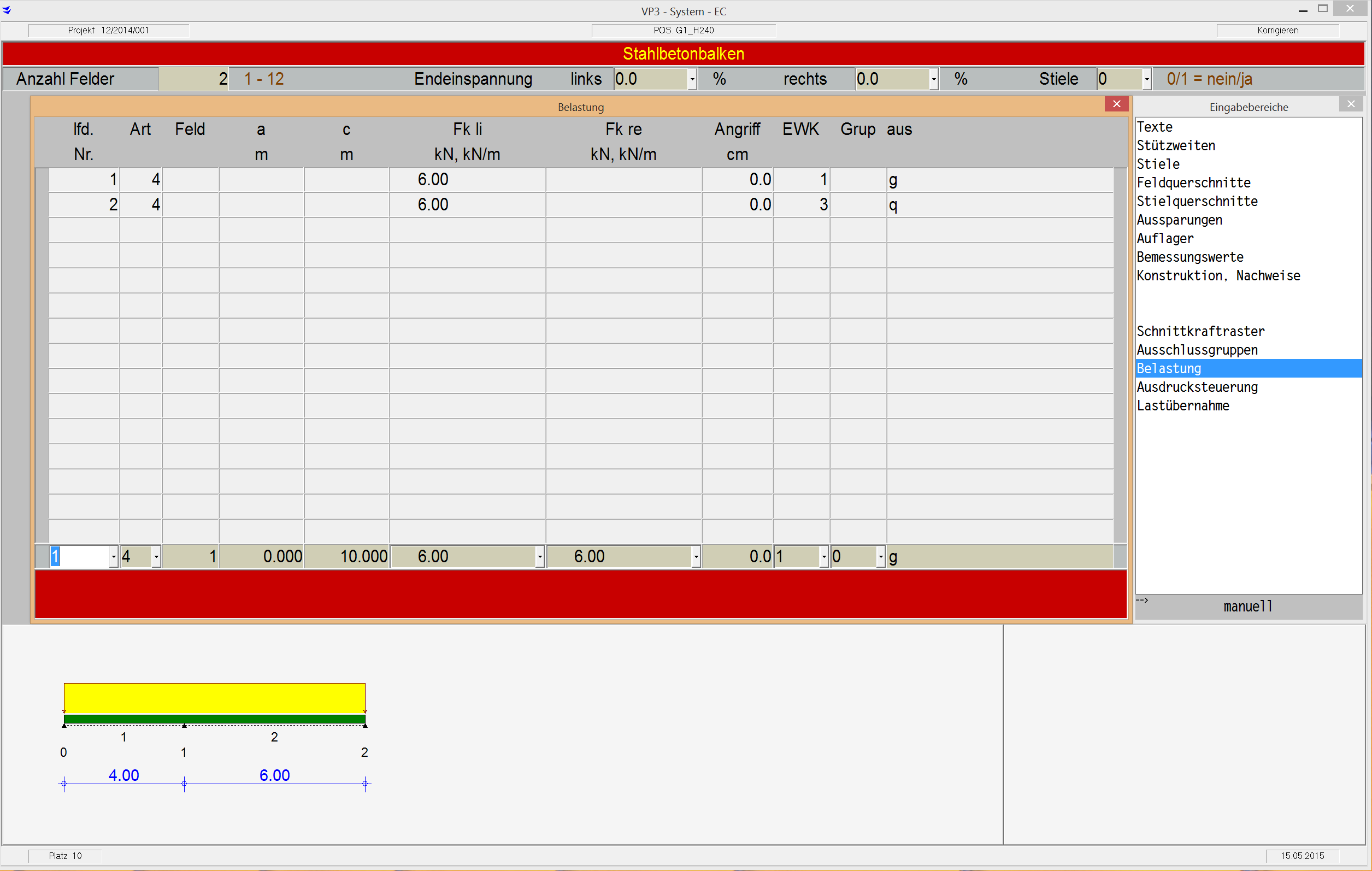Viewport: 1372px width, 871px height.
Task: Choose Lastübernahme from the list
Action: point(1182,406)
